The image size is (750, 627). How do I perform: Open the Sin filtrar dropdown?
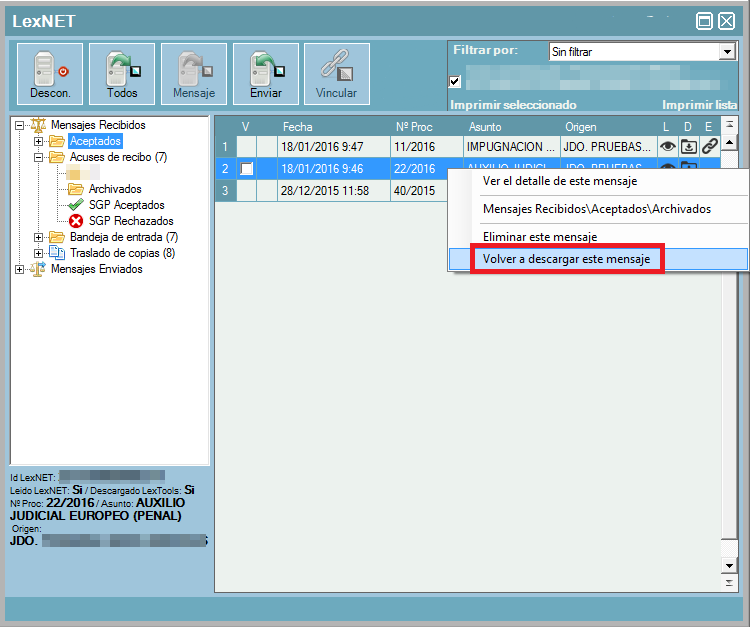[x=727, y=51]
